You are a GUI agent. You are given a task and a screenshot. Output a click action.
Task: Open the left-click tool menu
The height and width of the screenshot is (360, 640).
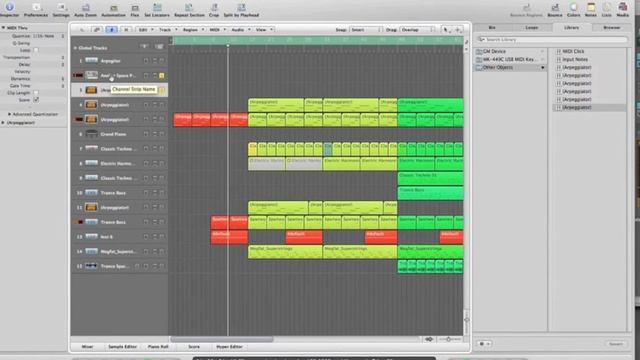coord(447,30)
